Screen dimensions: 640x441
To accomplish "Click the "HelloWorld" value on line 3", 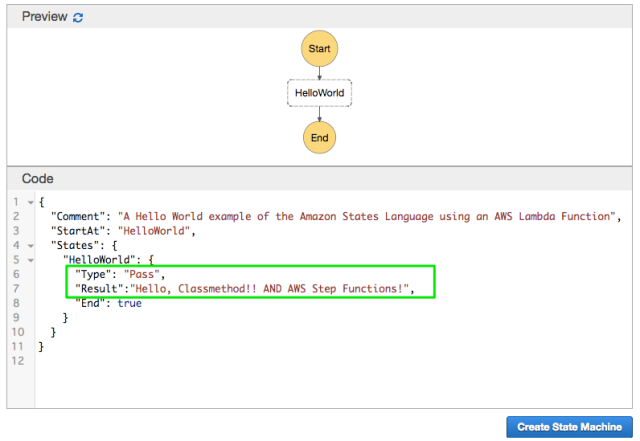I will tap(154, 231).
